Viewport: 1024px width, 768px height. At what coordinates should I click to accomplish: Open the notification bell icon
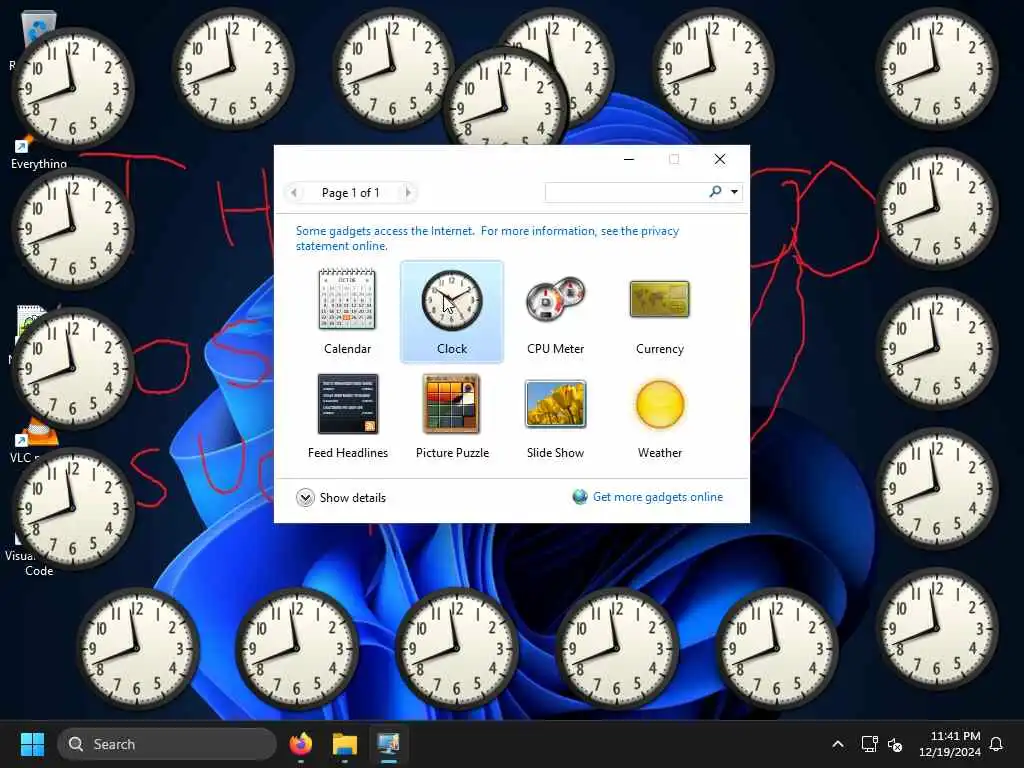click(x=997, y=744)
